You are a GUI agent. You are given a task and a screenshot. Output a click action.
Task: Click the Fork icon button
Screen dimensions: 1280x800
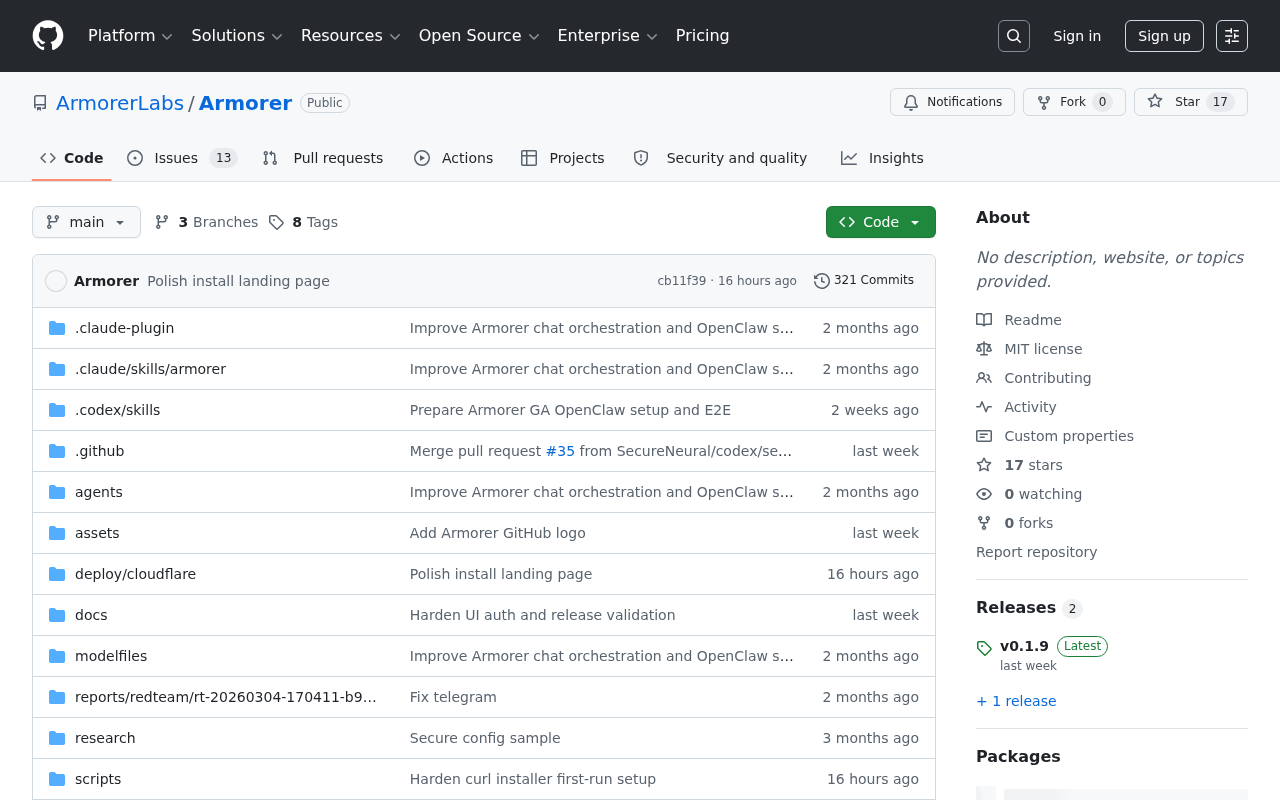click(1044, 102)
